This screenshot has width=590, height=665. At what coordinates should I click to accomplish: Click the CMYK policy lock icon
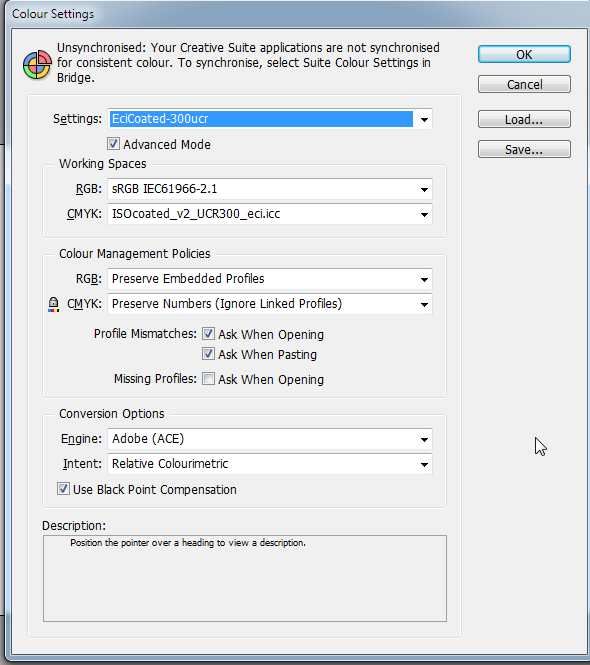(x=53, y=305)
